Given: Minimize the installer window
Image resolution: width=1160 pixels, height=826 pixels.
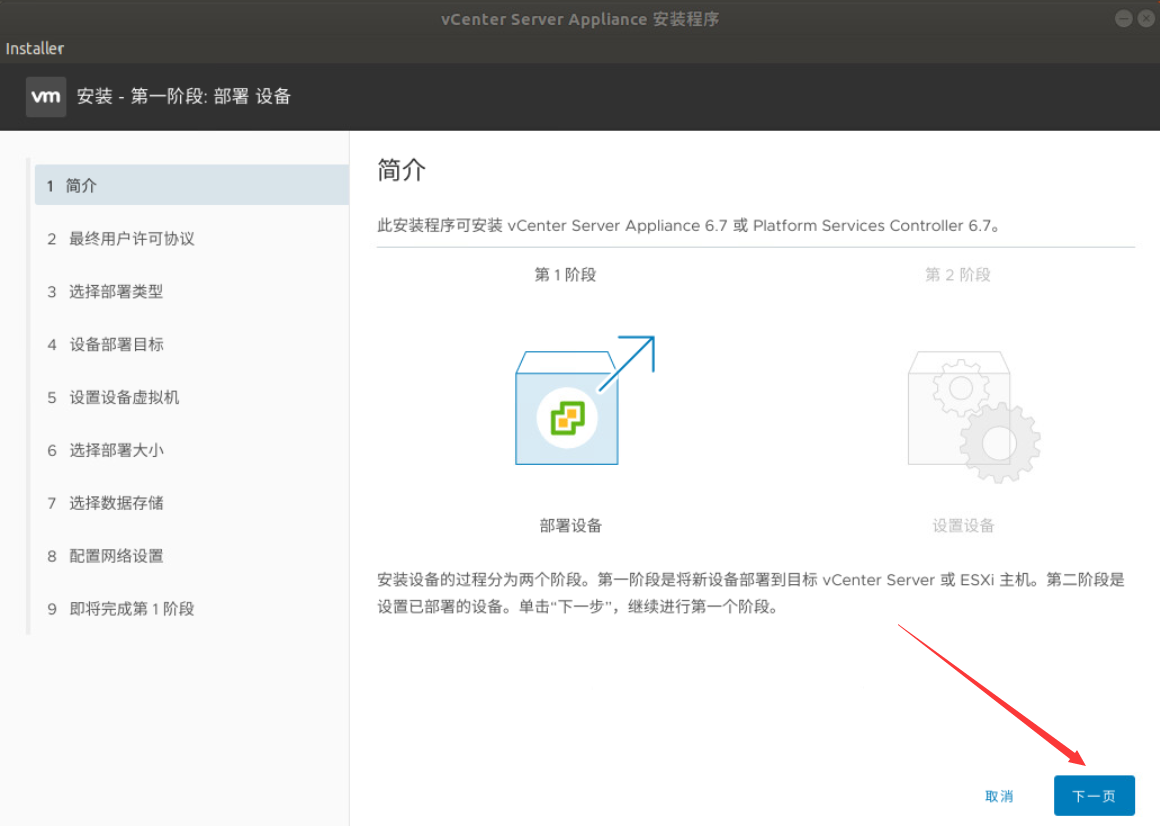Looking at the screenshot, I should coord(1123,19).
